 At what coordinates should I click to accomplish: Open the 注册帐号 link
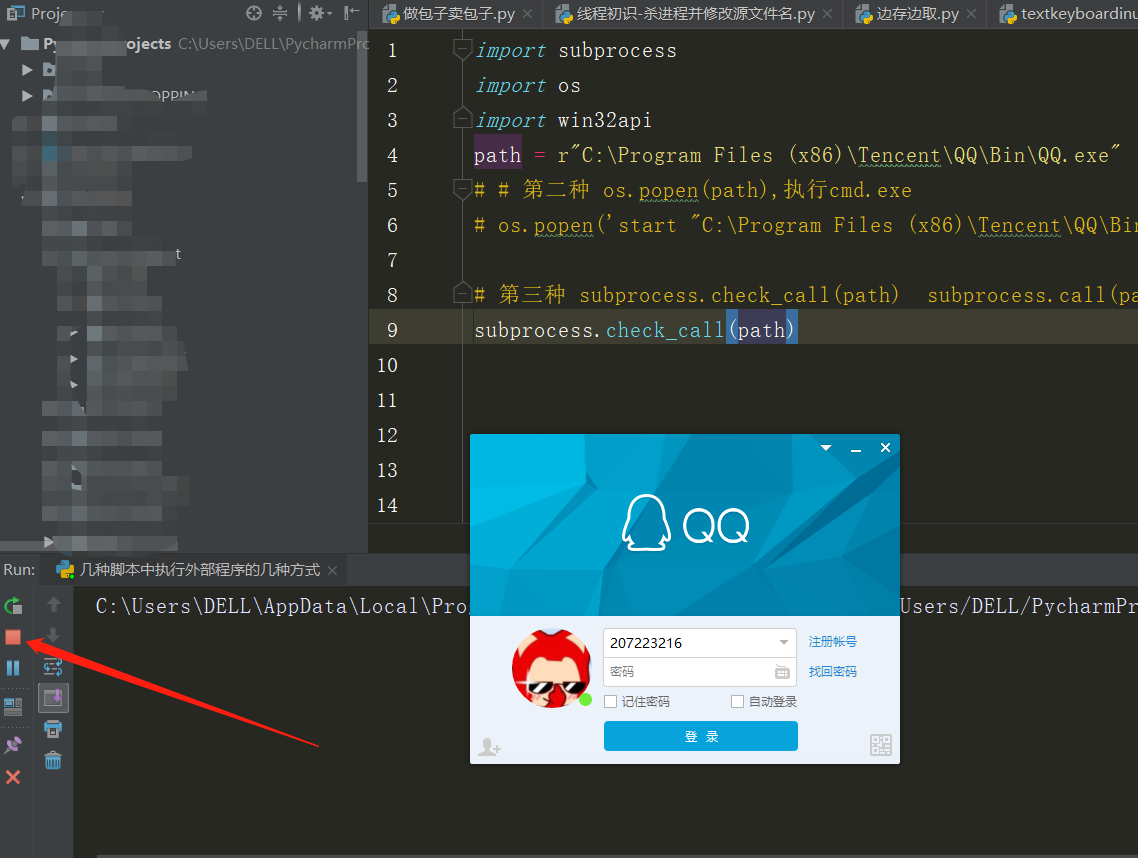(x=832, y=642)
